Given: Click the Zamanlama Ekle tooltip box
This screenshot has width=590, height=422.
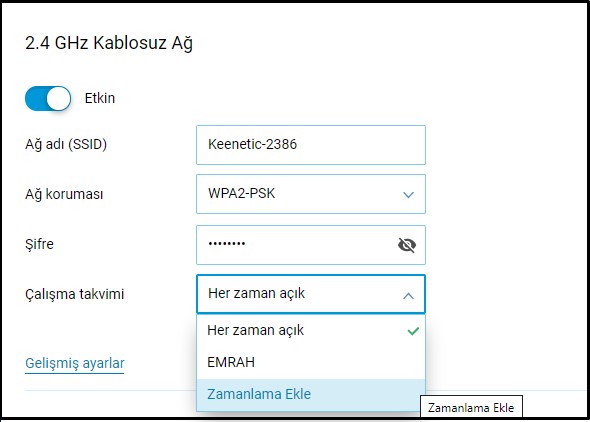Looking at the screenshot, I should (x=471, y=407).
